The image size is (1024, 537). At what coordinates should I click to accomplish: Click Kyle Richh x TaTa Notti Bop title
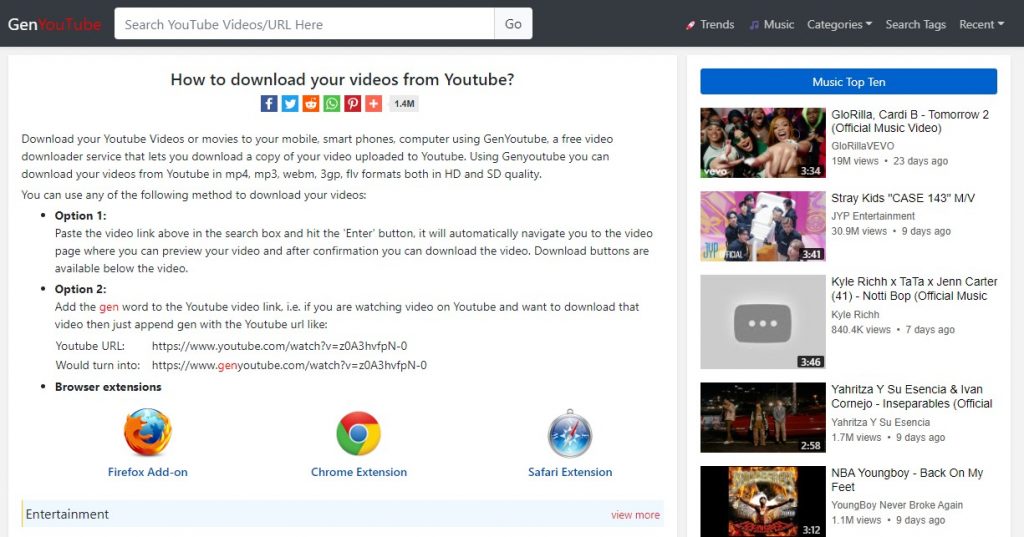point(914,289)
